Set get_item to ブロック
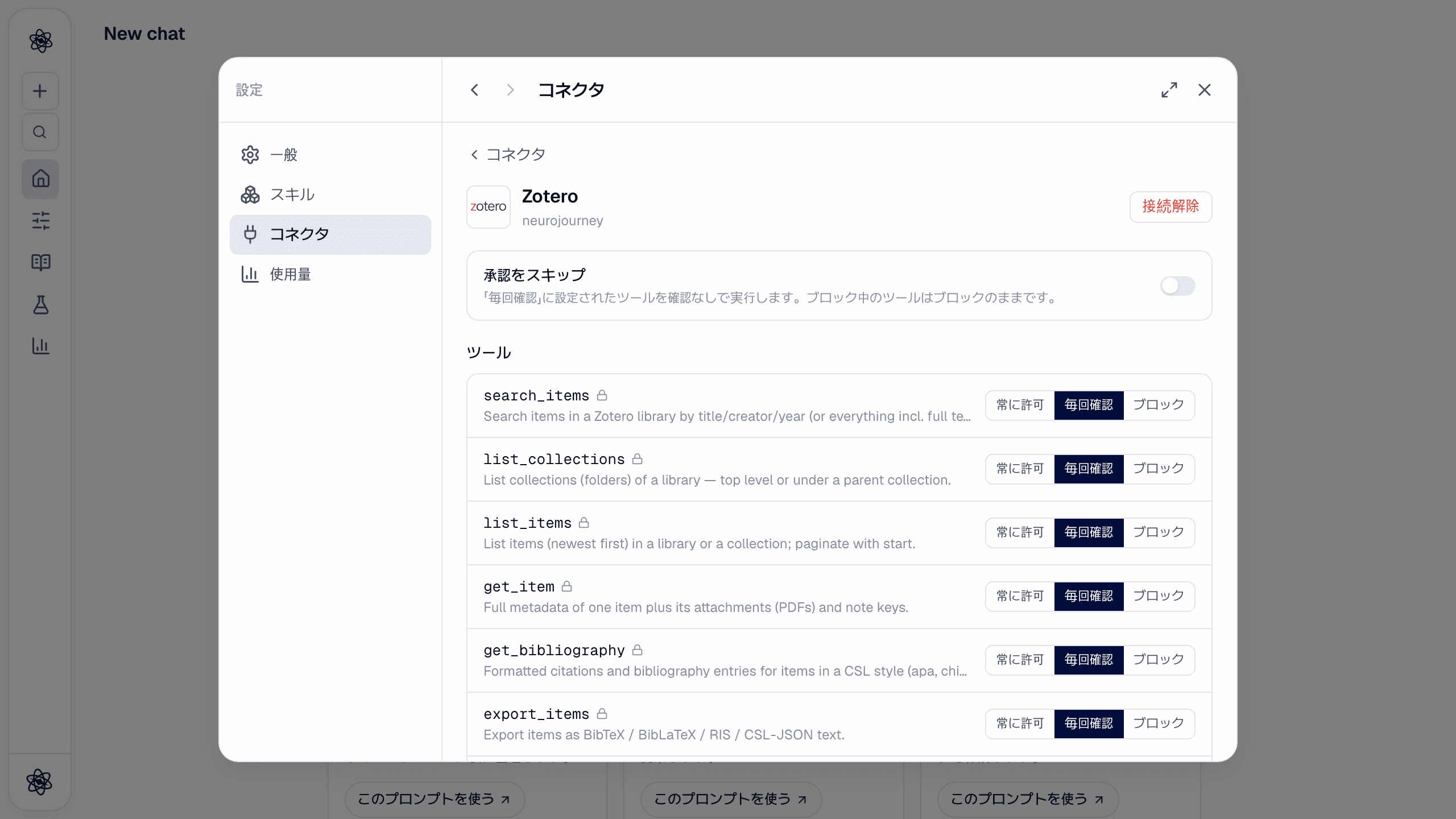 (x=1159, y=596)
